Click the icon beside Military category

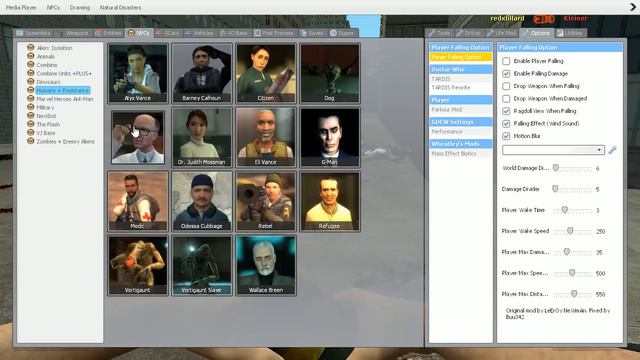30,107
